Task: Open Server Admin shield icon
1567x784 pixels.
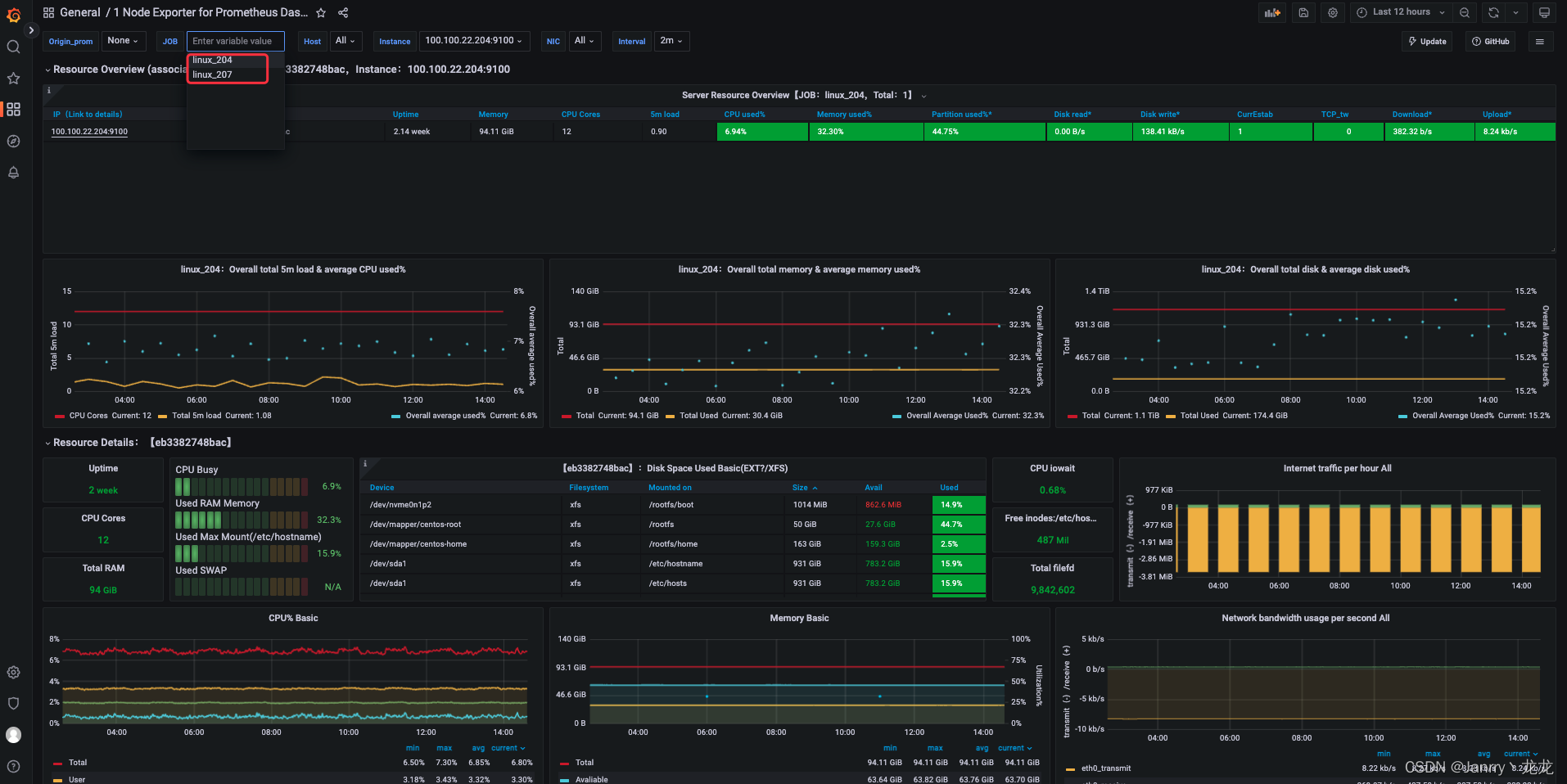Action: 13,703
